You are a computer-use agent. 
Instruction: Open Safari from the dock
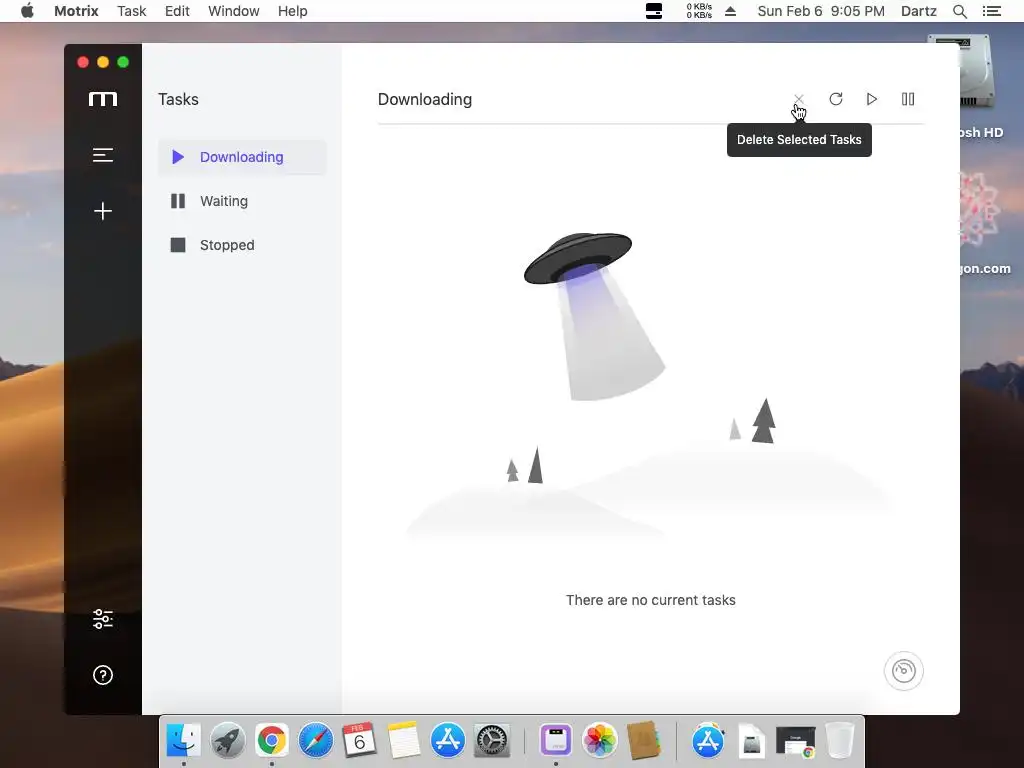[315, 741]
